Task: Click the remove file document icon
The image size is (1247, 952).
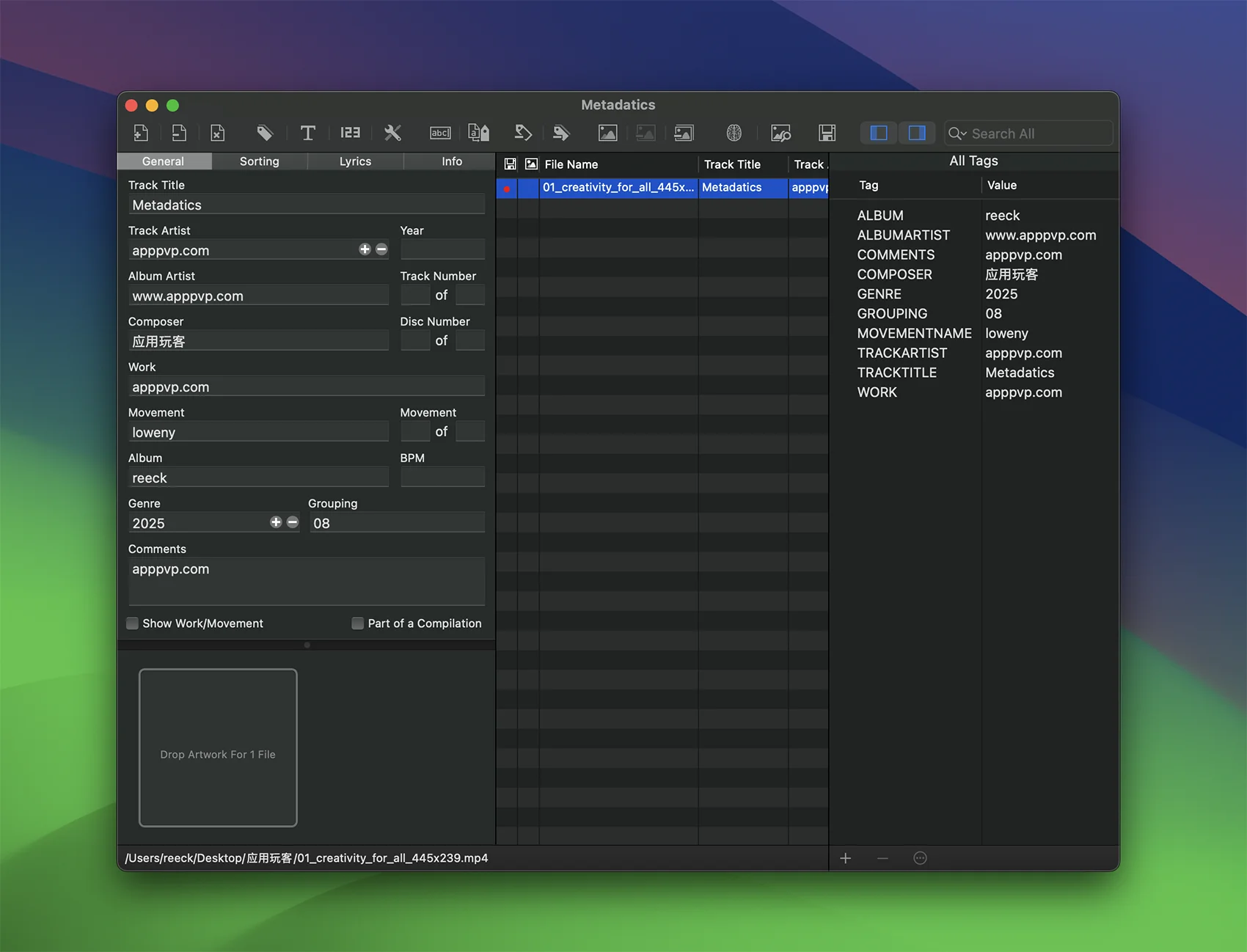Action: (179, 133)
